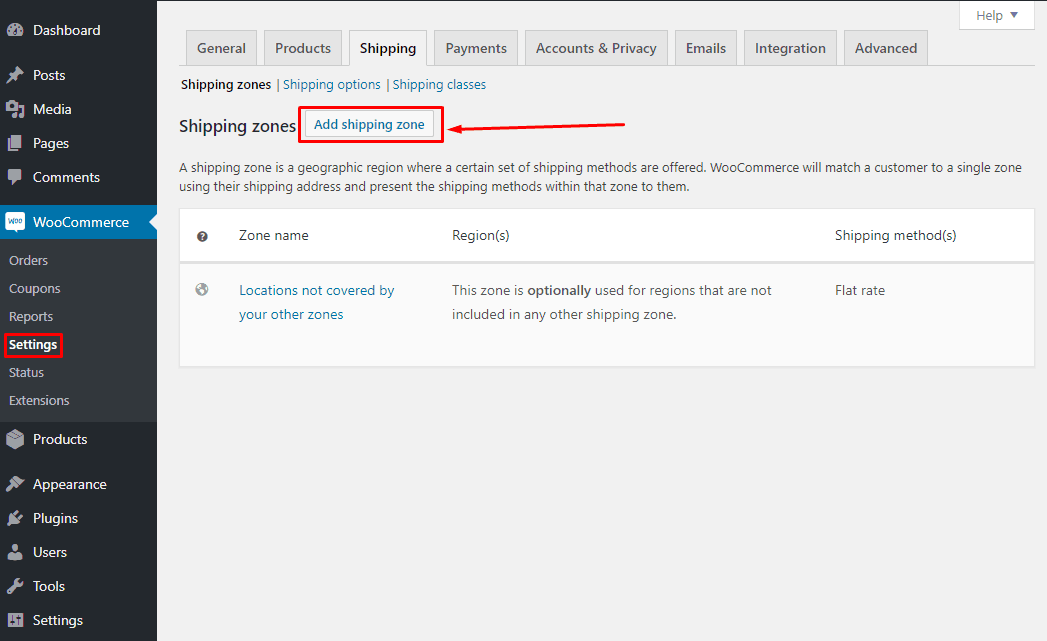Open the Help dropdown

pos(996,15)
